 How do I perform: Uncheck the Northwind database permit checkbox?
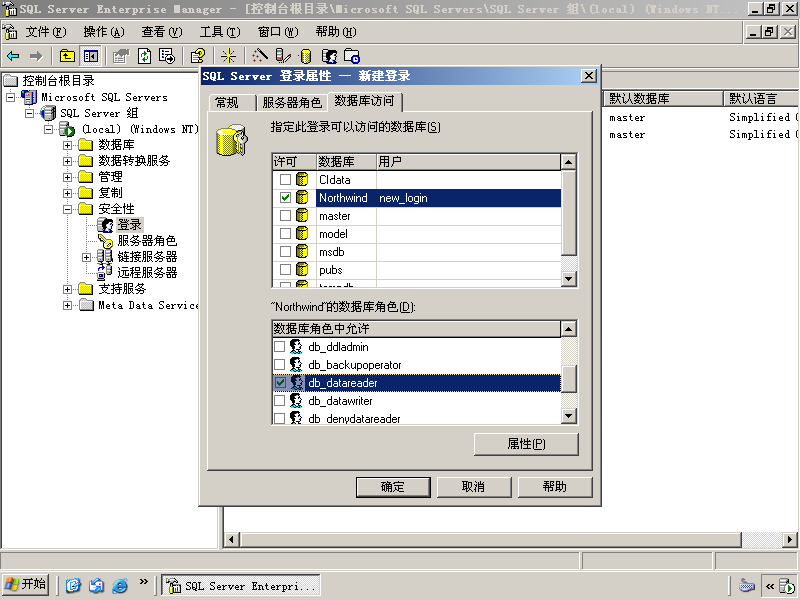[285, 197]
